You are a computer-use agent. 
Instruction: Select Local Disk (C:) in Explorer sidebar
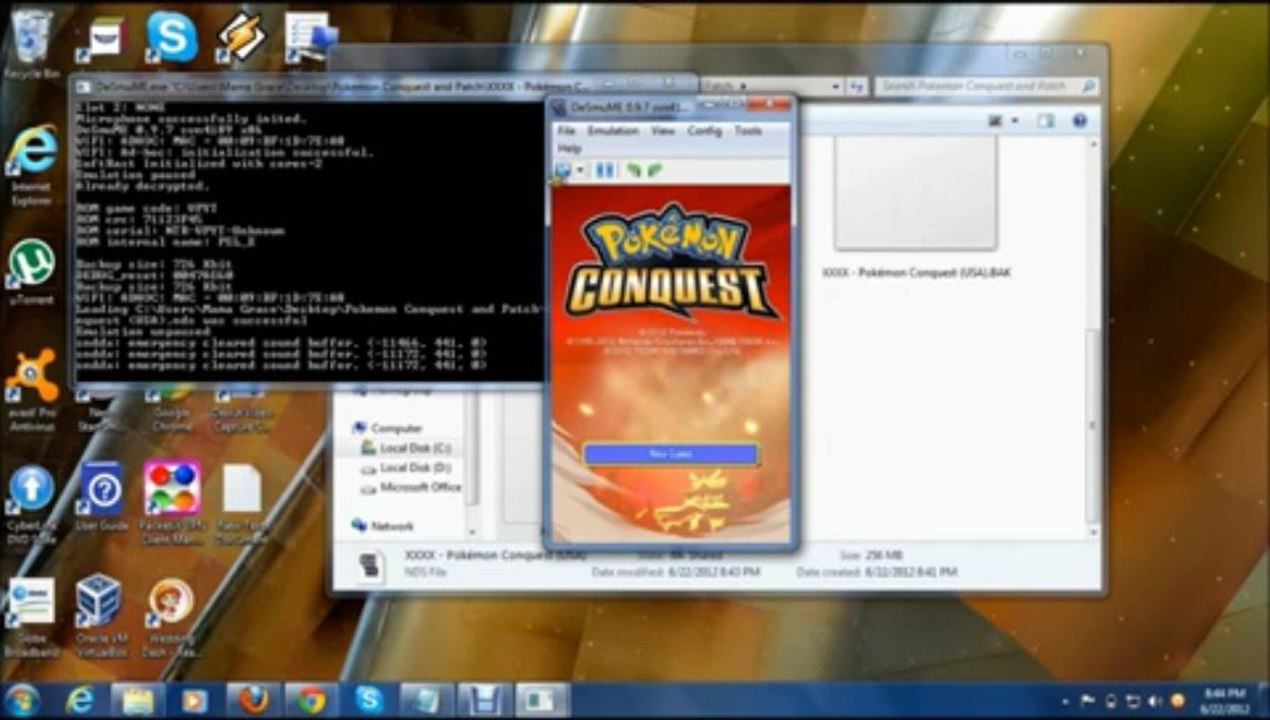[407, 448]
